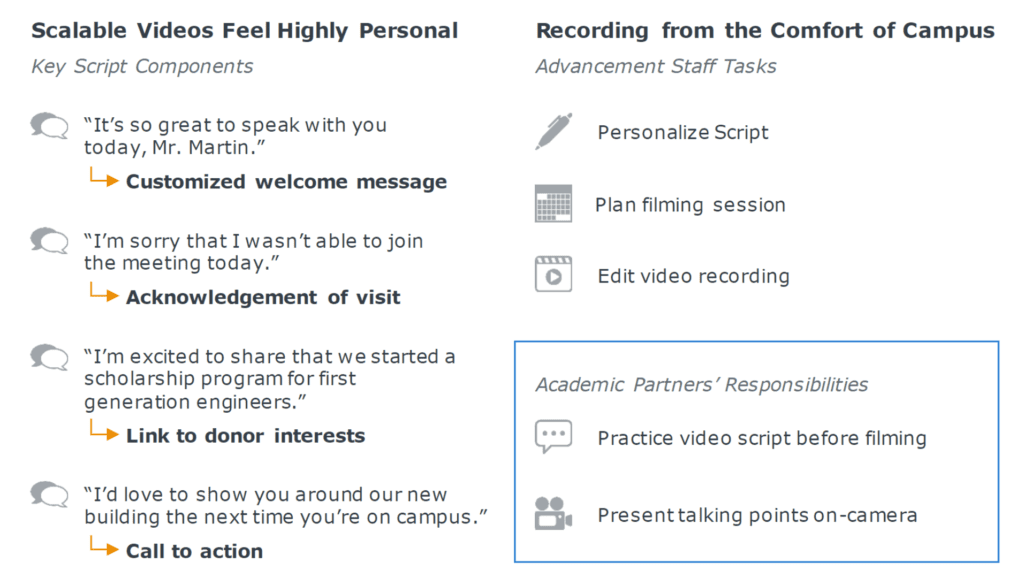Click orange arrow before Customized welcome message
Screen dimensions: 1024x577
click(104, 178)
